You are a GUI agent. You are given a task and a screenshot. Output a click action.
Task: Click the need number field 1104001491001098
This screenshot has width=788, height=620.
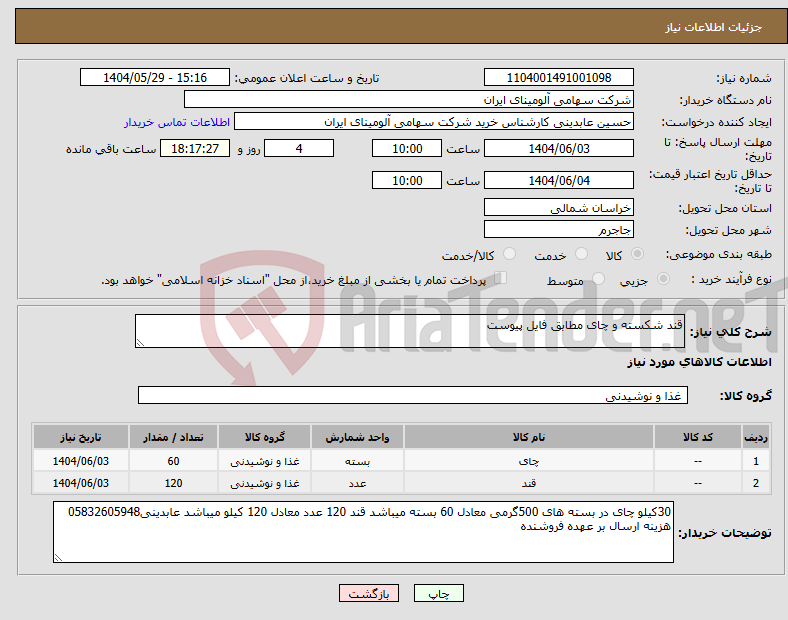tap(558, 78)
